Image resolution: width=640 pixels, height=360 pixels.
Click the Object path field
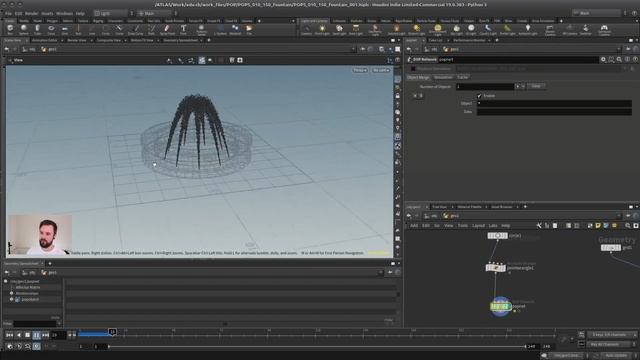coord(554,104)
